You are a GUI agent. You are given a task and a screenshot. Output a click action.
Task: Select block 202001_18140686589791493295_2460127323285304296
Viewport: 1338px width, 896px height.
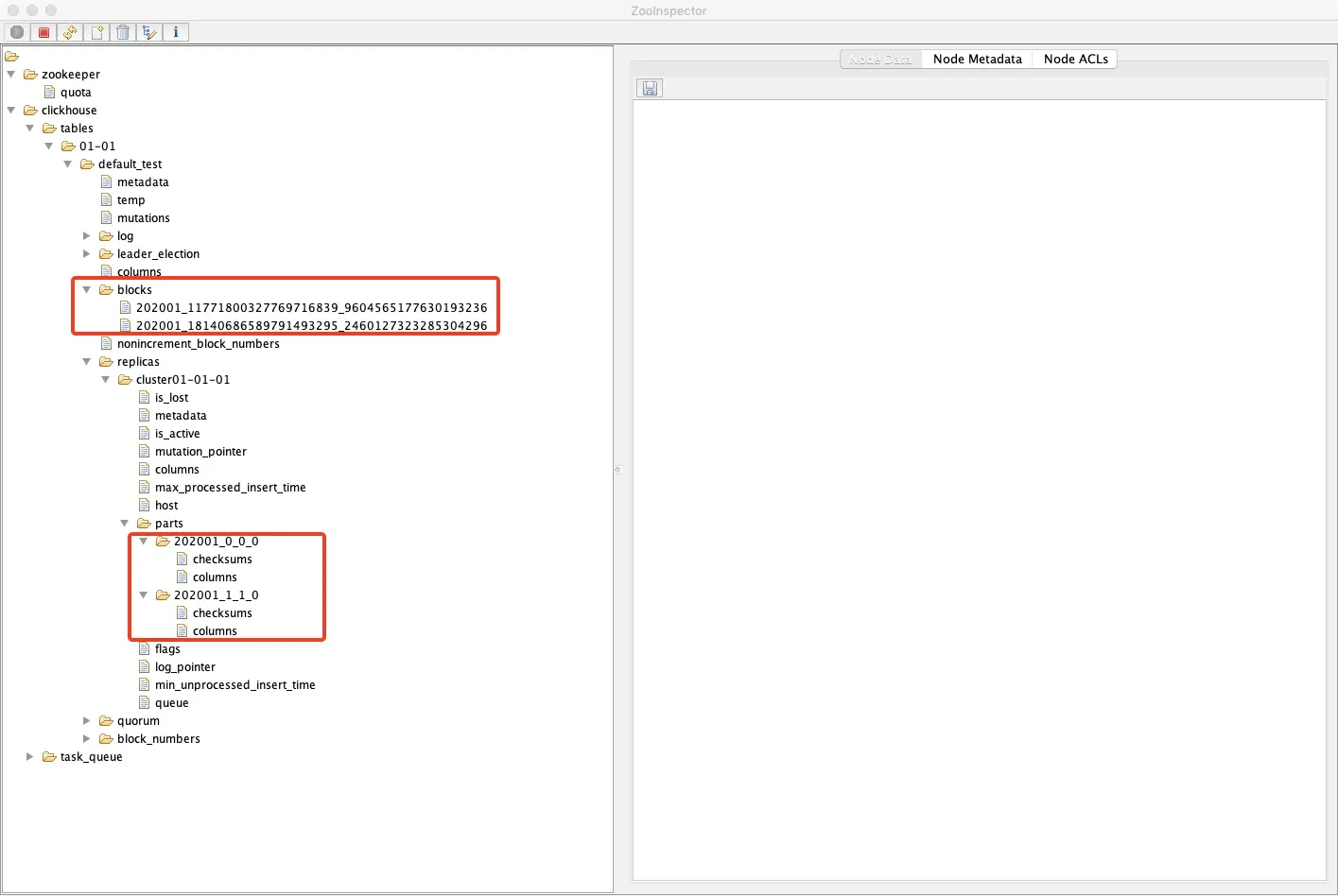coord(312,326)
